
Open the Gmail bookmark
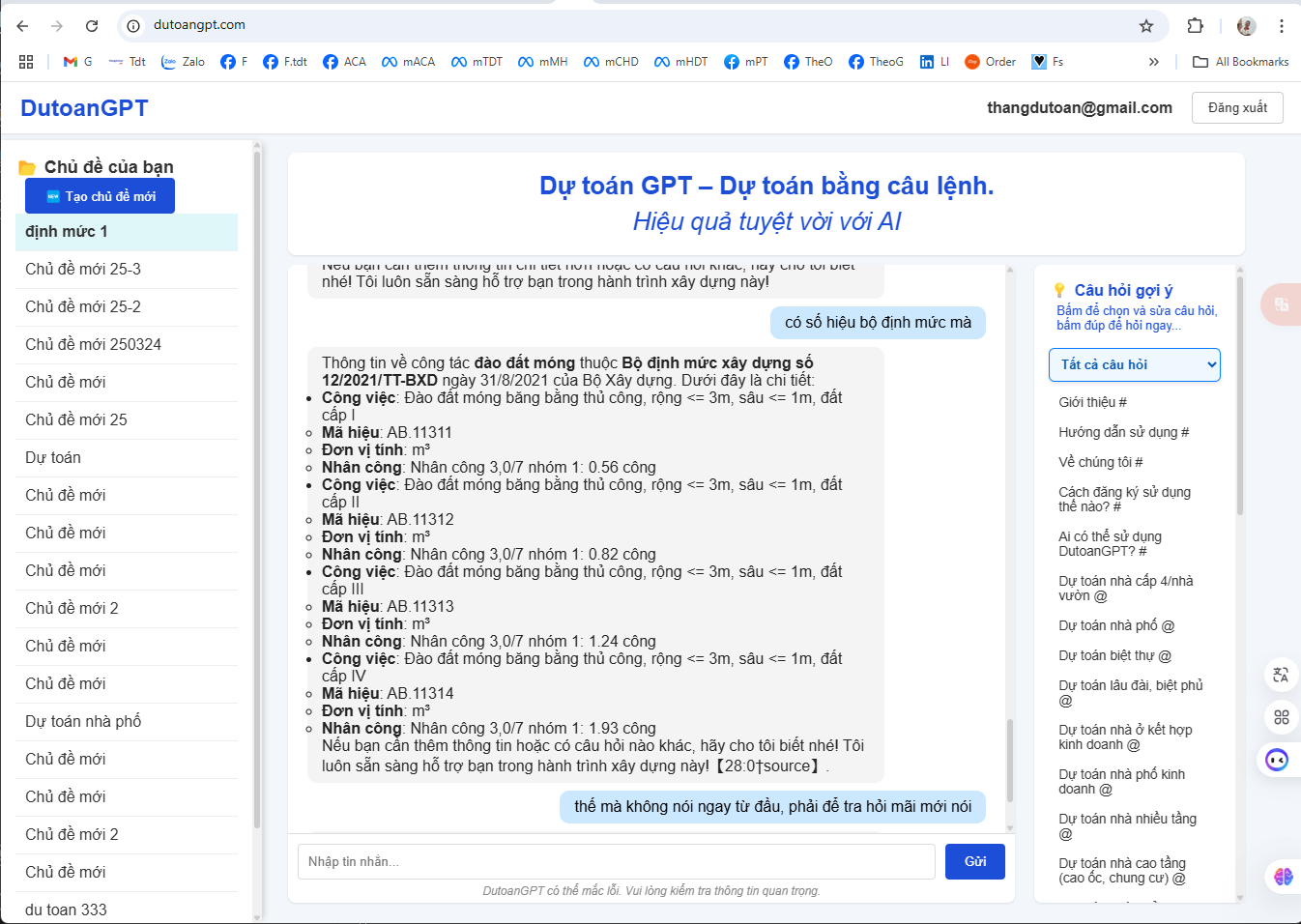71,62
